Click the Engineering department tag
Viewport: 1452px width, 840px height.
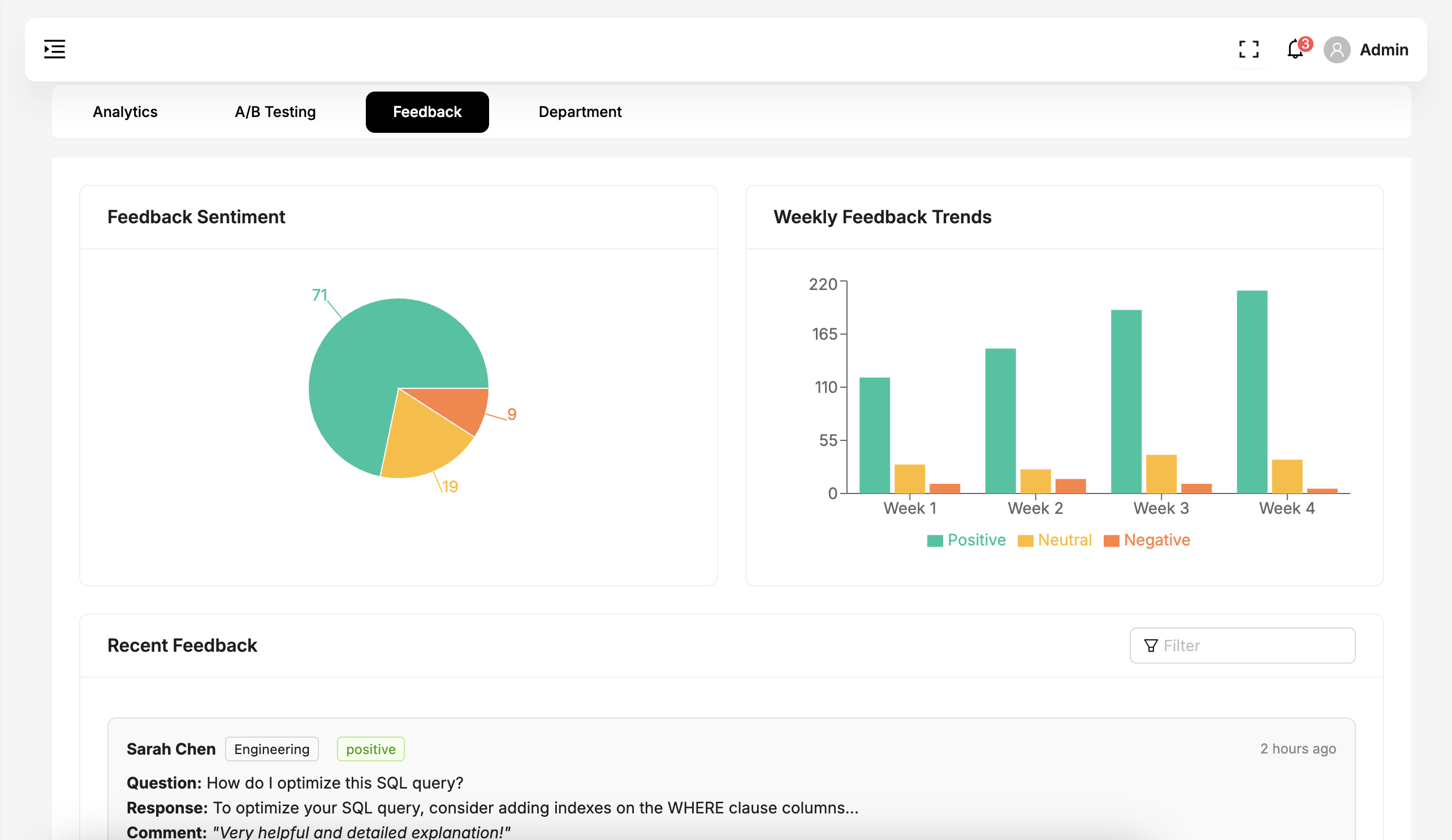(x=271, y=749)
